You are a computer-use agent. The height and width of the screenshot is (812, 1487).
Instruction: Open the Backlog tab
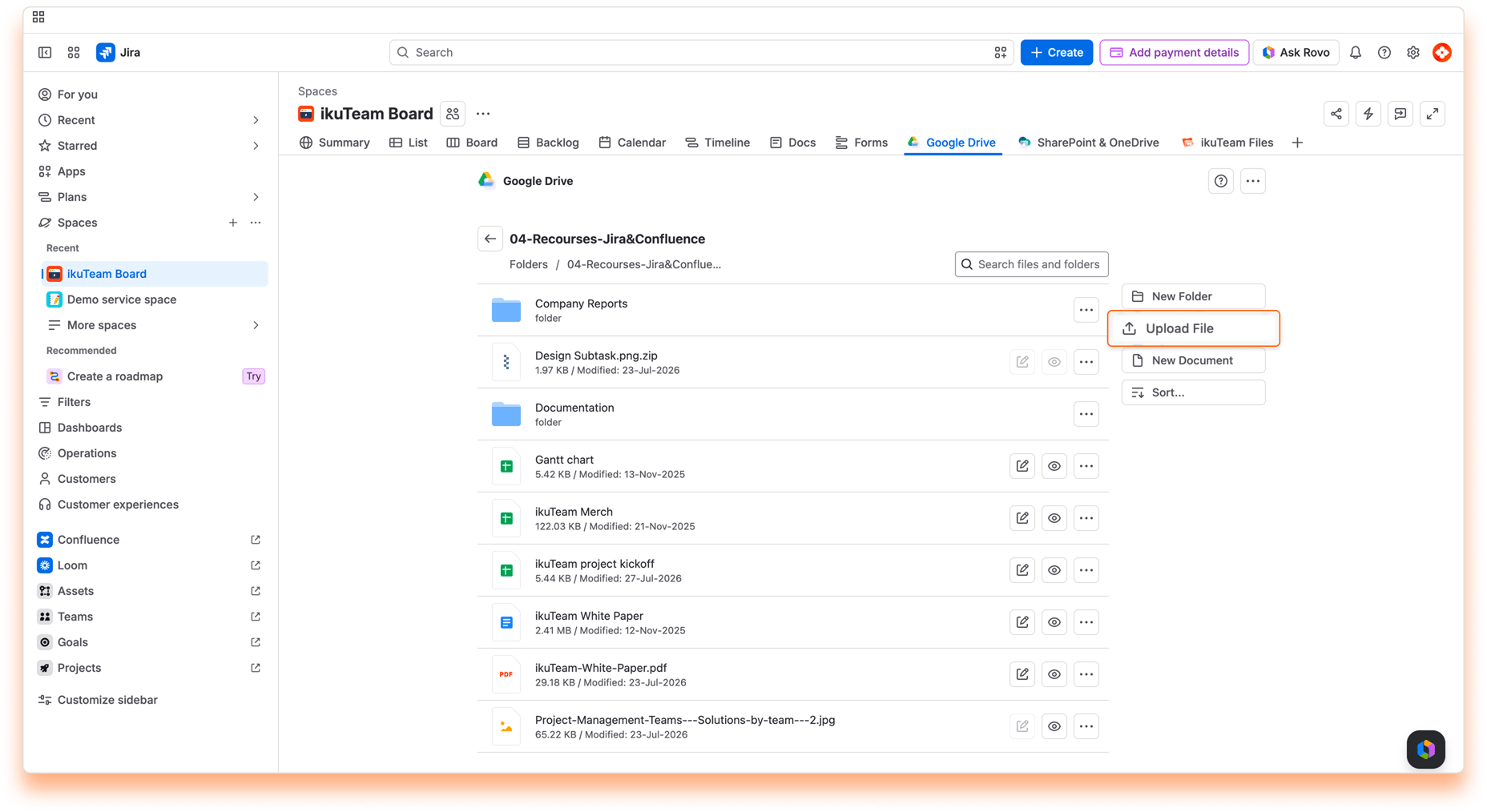548,143
